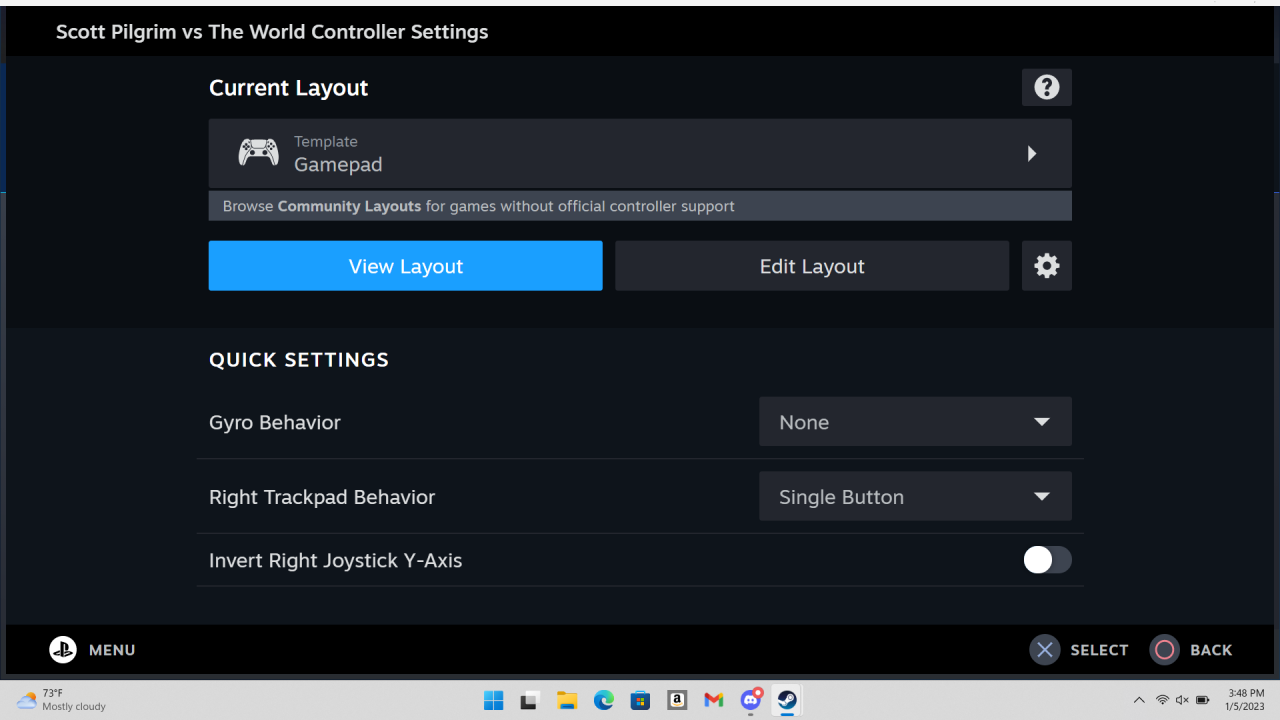Click the View Layout button
This screenshot has height=720, width=1280.
pyautogui.click(x=405, y=266)
